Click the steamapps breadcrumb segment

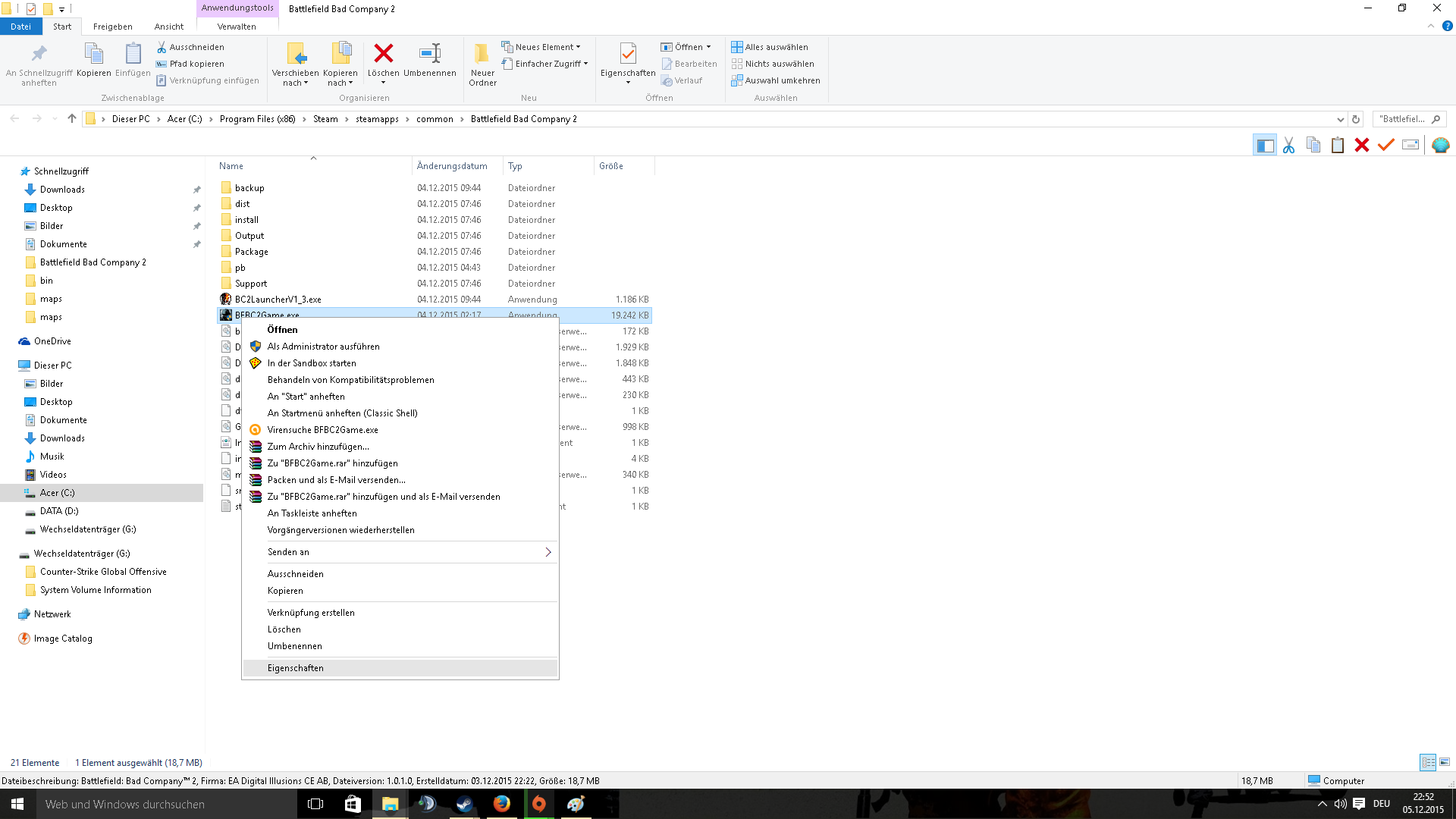pos(377,119)
